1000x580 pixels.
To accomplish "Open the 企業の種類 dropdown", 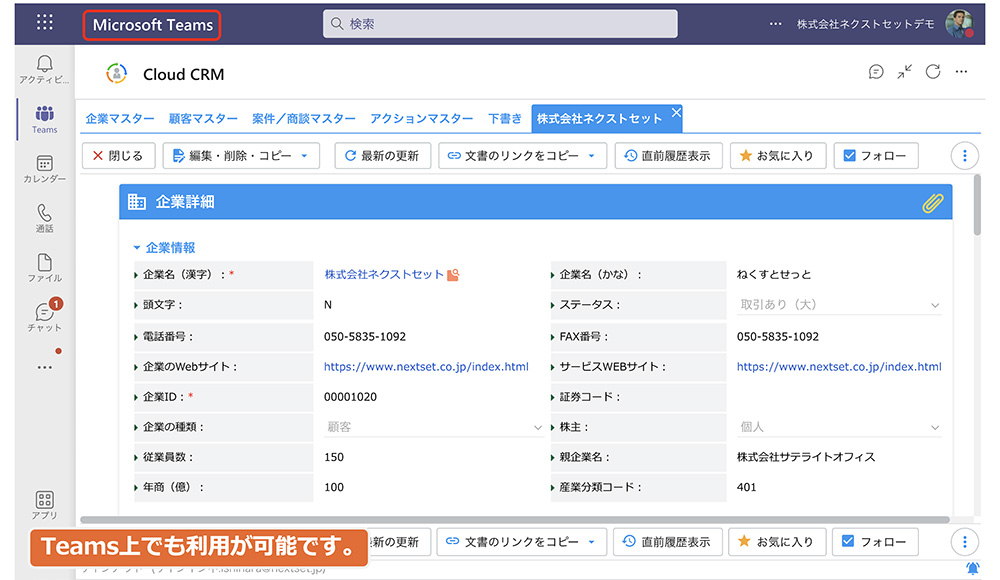I will click(434, 427).
